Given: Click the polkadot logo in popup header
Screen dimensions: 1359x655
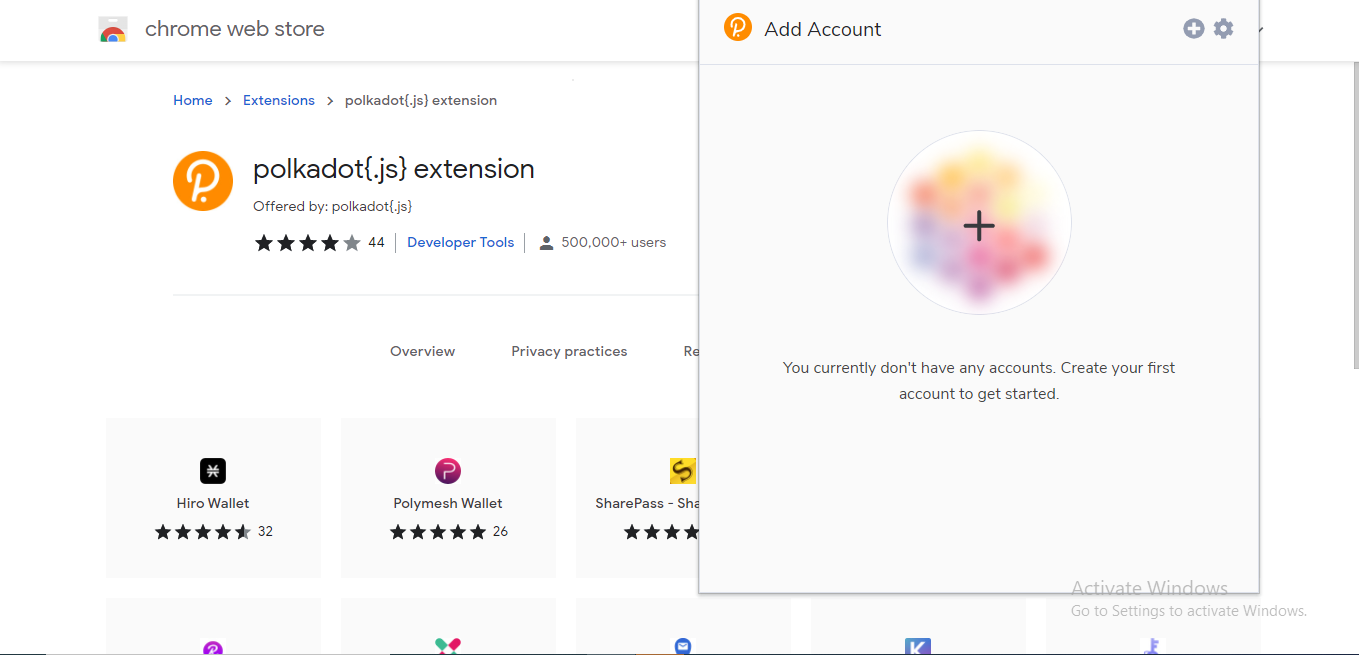Looking at the screenshot, I should point(738,27).
